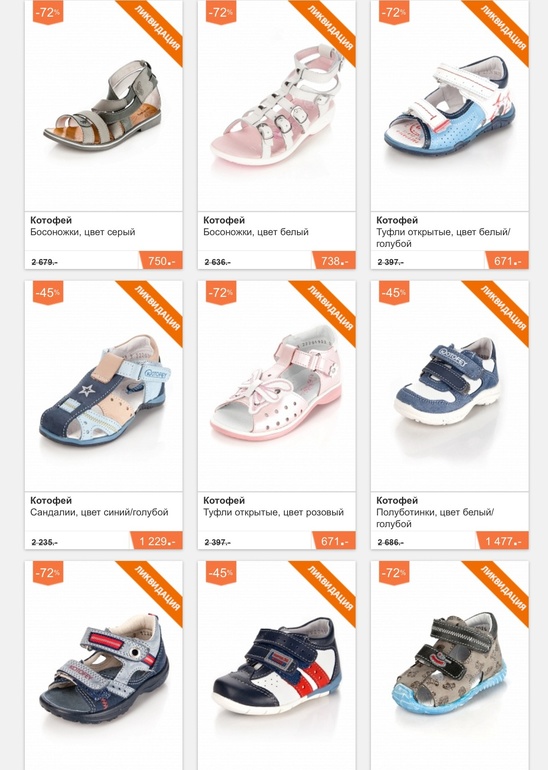Image resolution: width=548 pixels, height=770 pixels.
Task: Open the navy and white shoe with red stripes
Action: pos(276,665)
